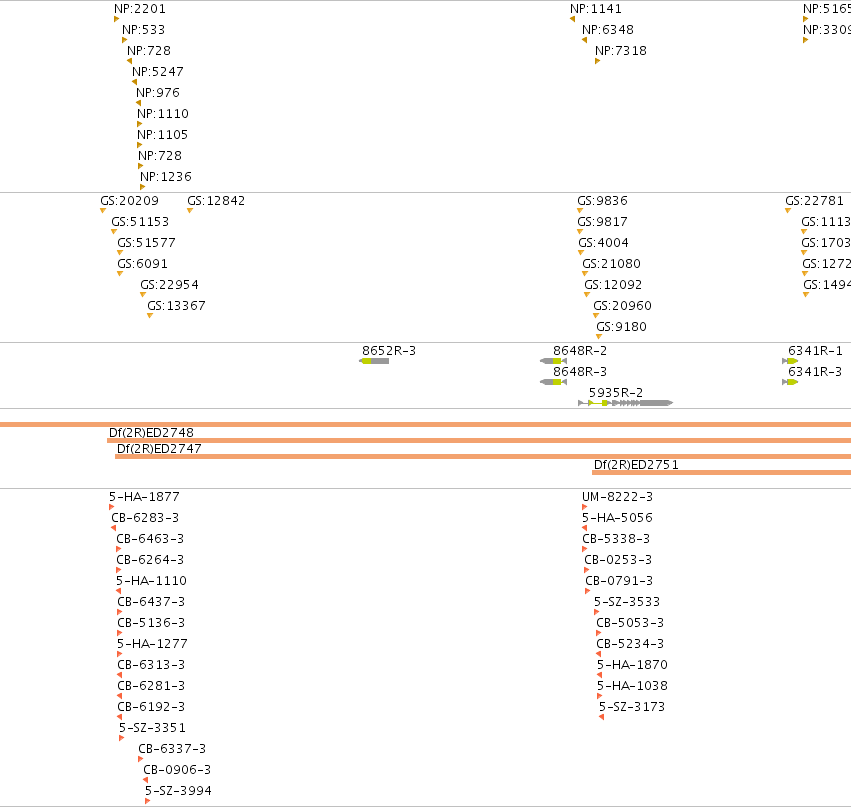Select the Df(2R)ED2748 deficiency bar

click(x=479, y=441)
